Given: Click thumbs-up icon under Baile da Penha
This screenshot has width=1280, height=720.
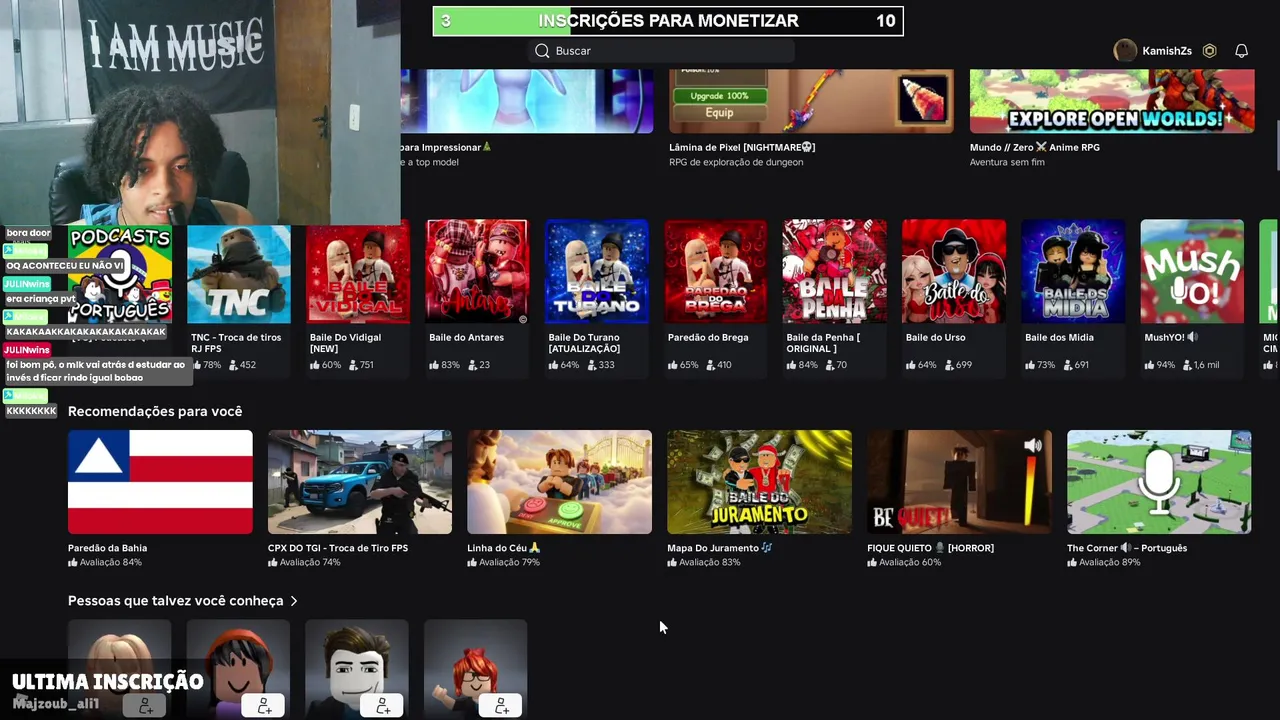Looking at the screenshot, I should (x=792, y=365).
